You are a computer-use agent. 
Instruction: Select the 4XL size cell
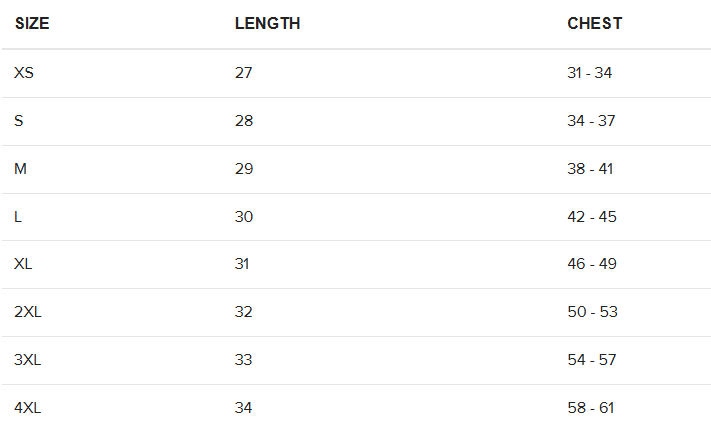[27, 408]
